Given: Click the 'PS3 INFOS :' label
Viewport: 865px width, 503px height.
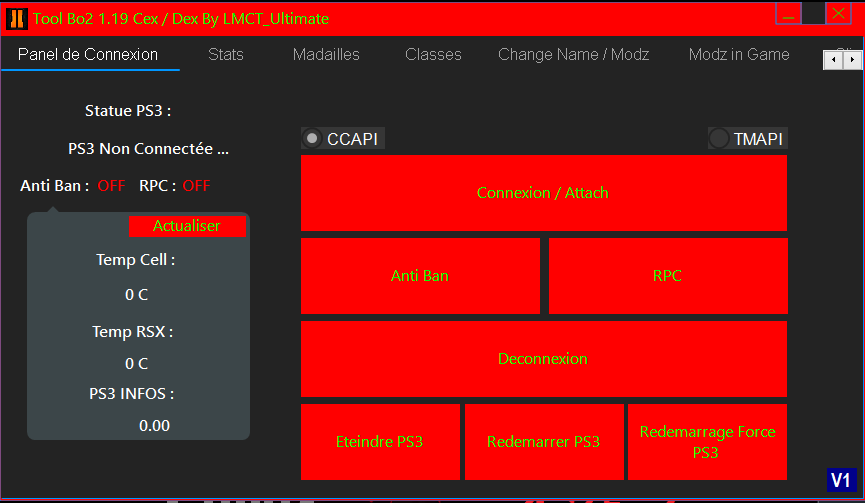Looking at the screenshot, I should pos(132,394).
